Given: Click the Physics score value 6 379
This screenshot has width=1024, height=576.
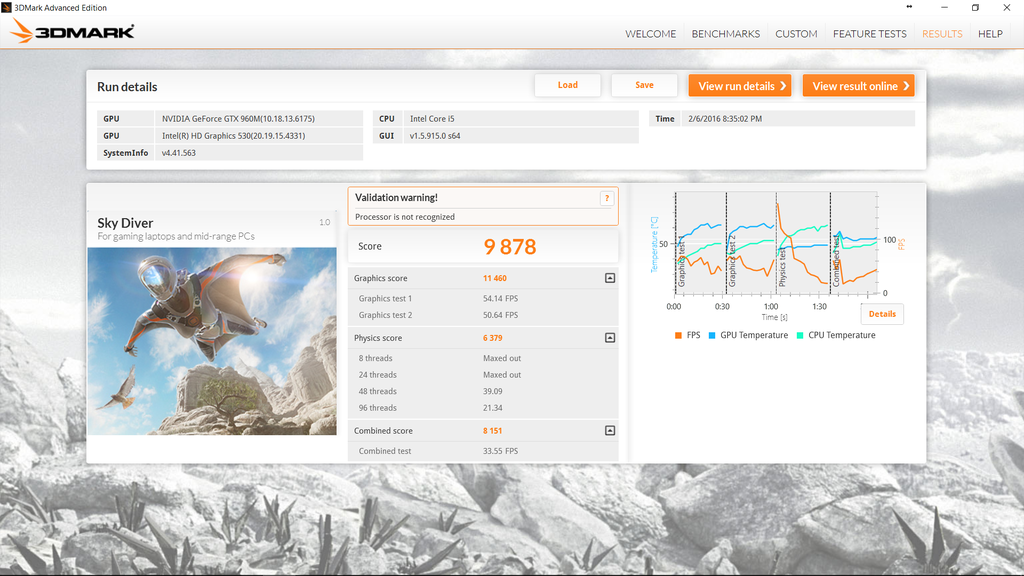Looking at the screenshot, I should (x=493, y=338).
